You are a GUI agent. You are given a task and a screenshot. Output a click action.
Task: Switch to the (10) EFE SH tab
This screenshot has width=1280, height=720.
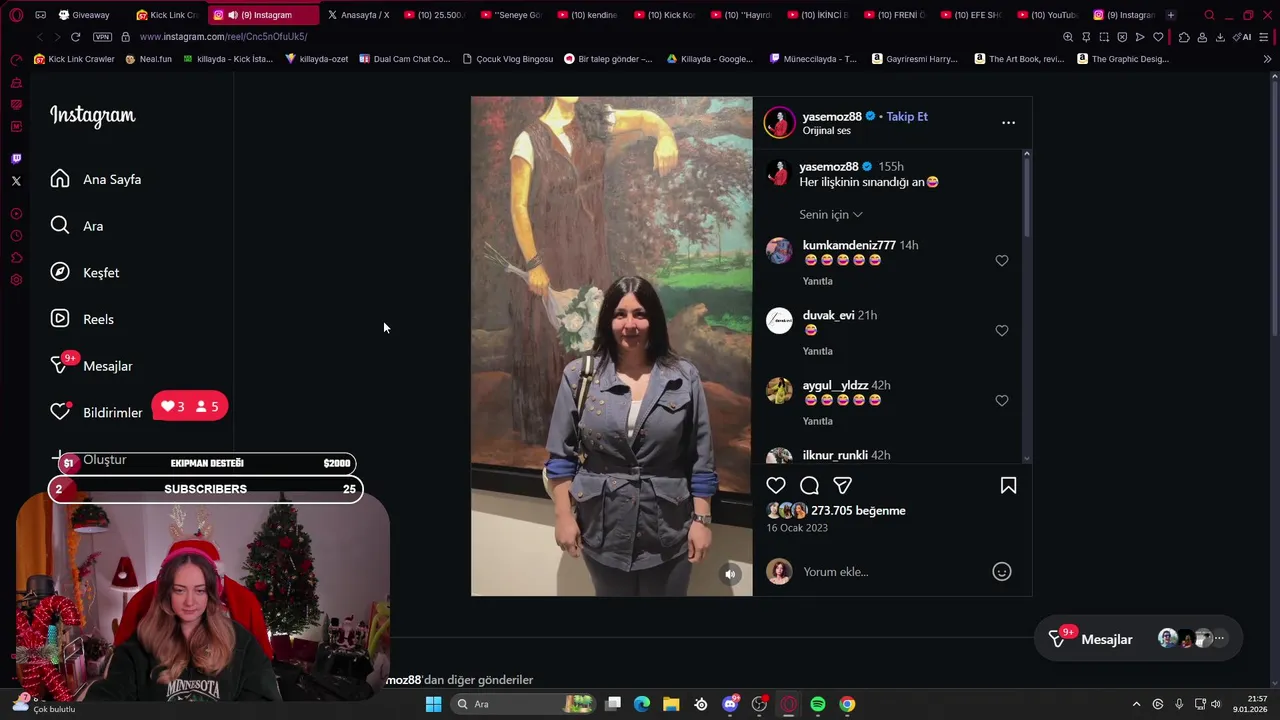coord(970,15)
